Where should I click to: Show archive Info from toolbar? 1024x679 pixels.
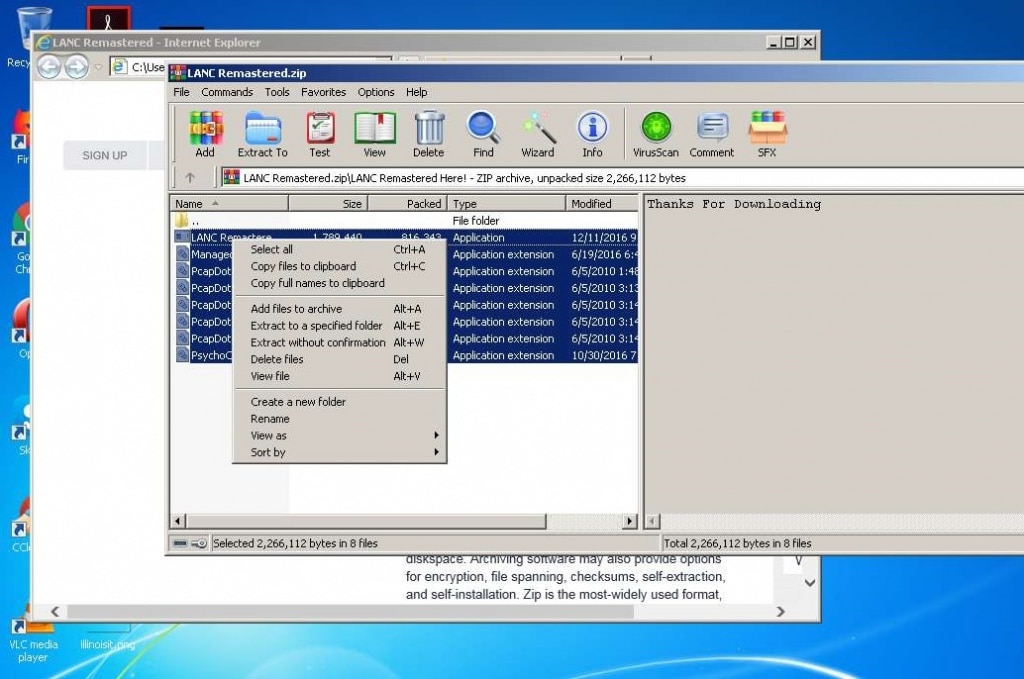[x=592, y=134]
